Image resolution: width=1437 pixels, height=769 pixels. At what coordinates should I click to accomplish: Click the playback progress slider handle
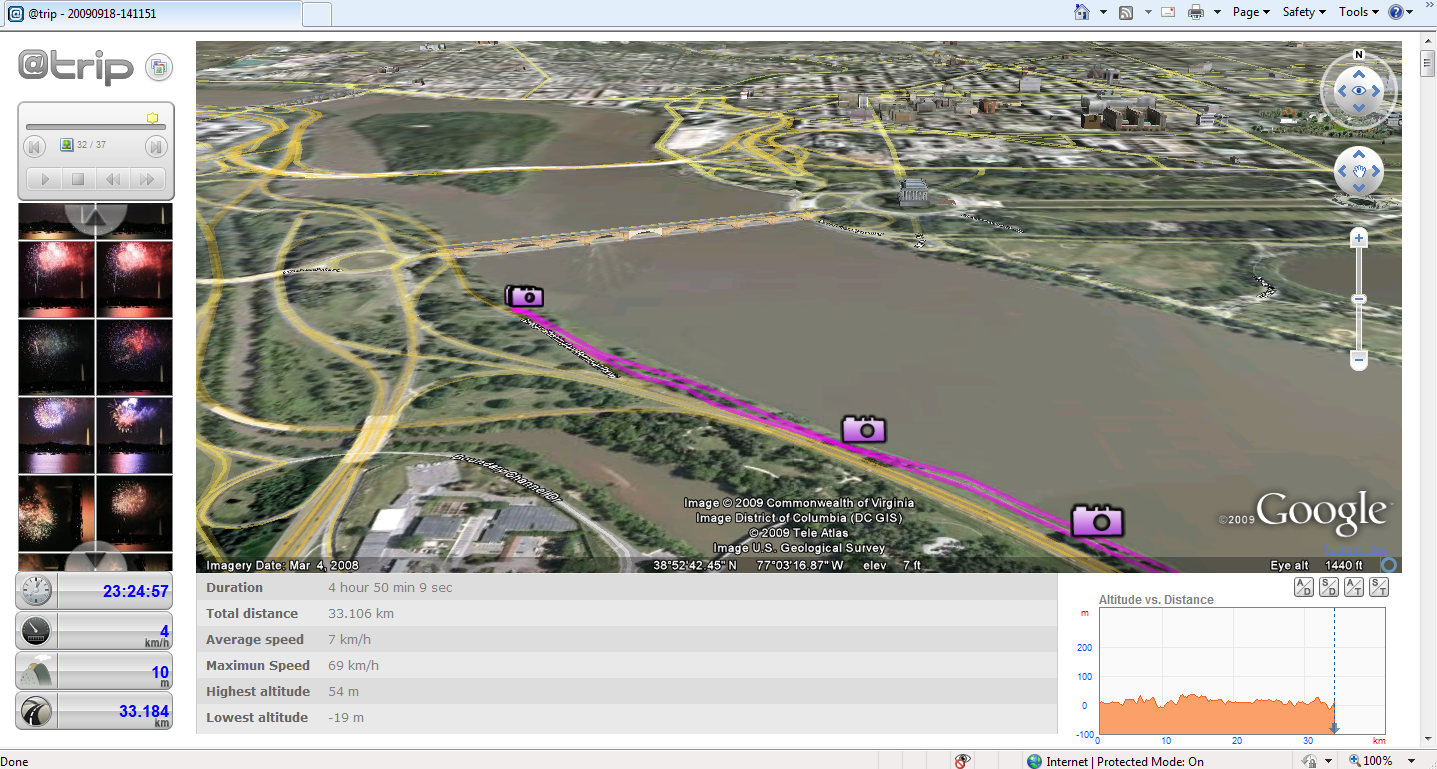pyautogui.click(x=152, y=119)
